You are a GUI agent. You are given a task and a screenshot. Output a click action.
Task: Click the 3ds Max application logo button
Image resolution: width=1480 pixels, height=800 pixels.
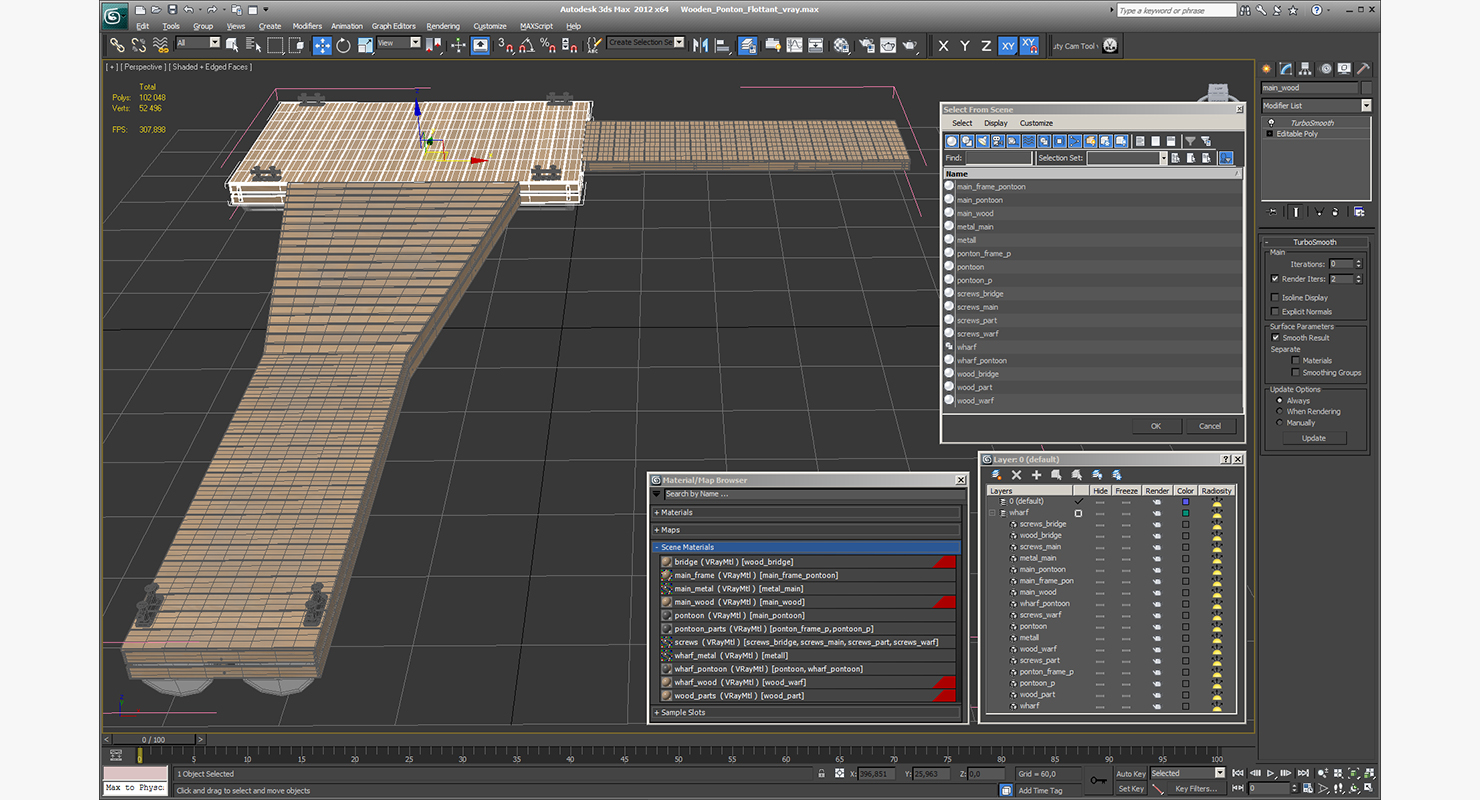point(116,14)
